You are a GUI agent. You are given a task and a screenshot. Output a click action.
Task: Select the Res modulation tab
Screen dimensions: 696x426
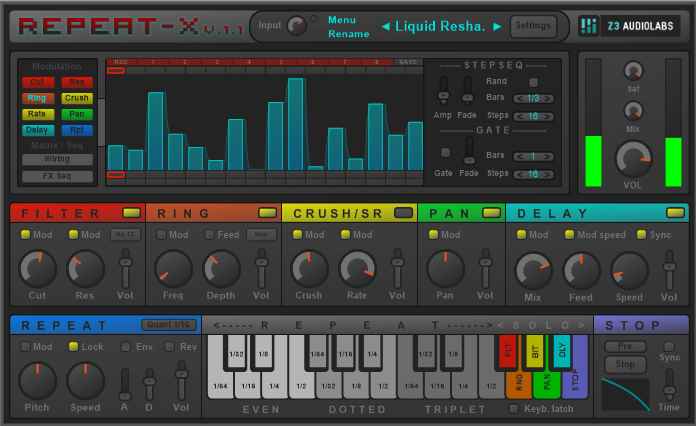tap(77, 82)
